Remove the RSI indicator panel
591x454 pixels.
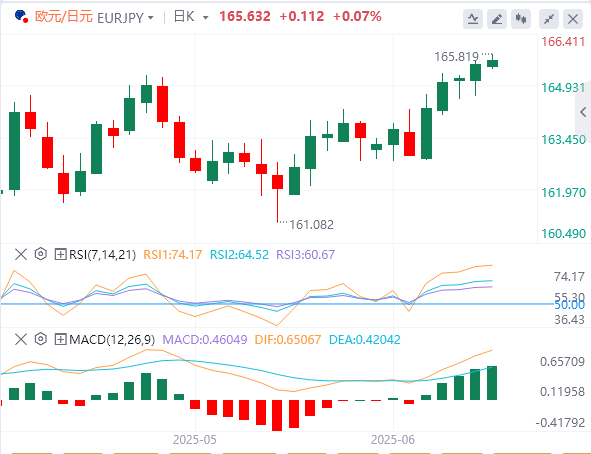click(21, 254)
